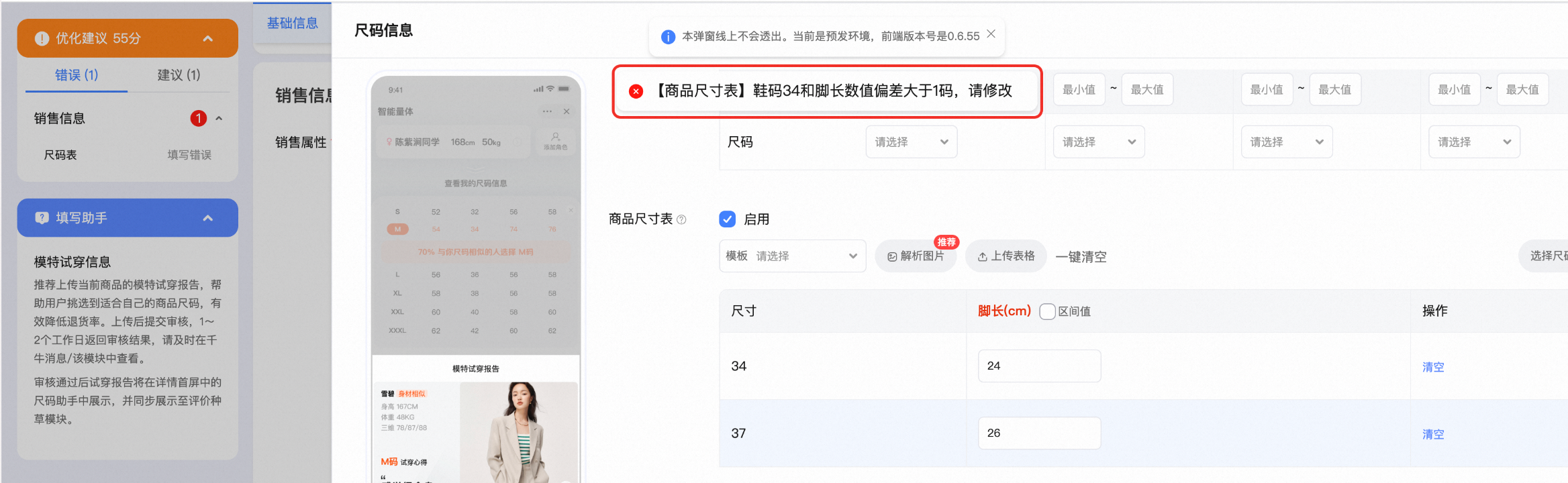Click the close icon in 智能量体 phone preview
This screenshot has height=483, width=1568.
(x=567, y=111)
